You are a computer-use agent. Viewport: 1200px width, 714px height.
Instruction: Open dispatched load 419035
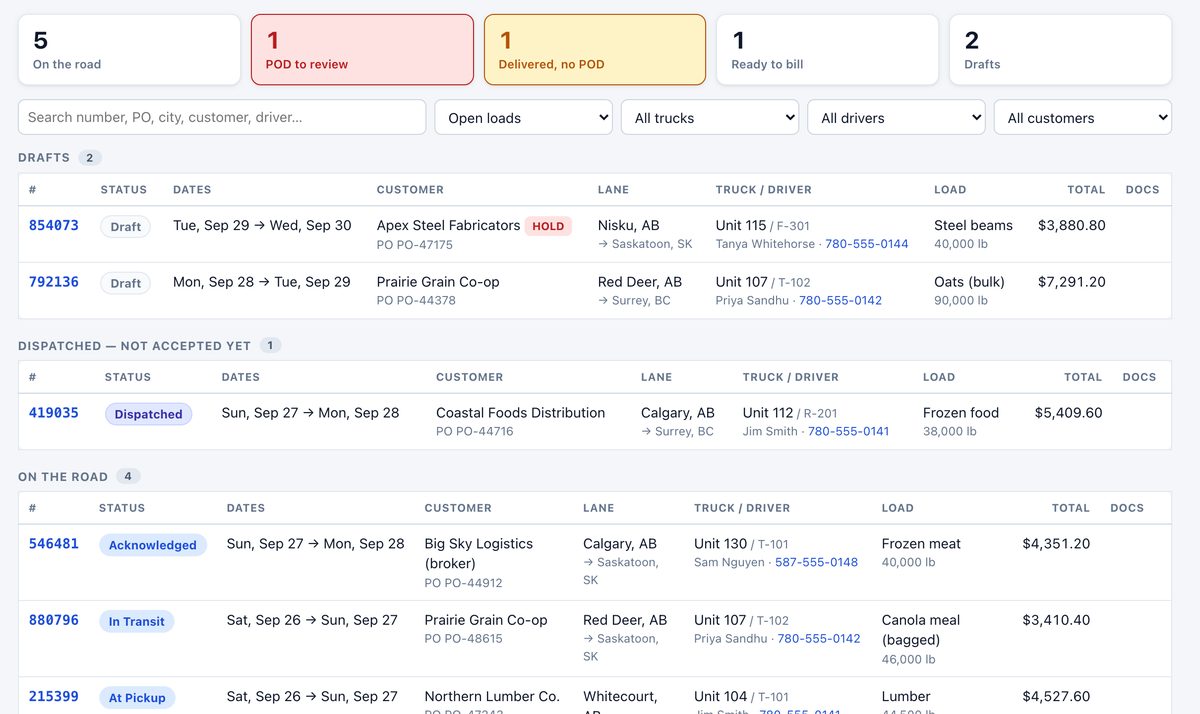pyautogui.click(x=54, y=412)
